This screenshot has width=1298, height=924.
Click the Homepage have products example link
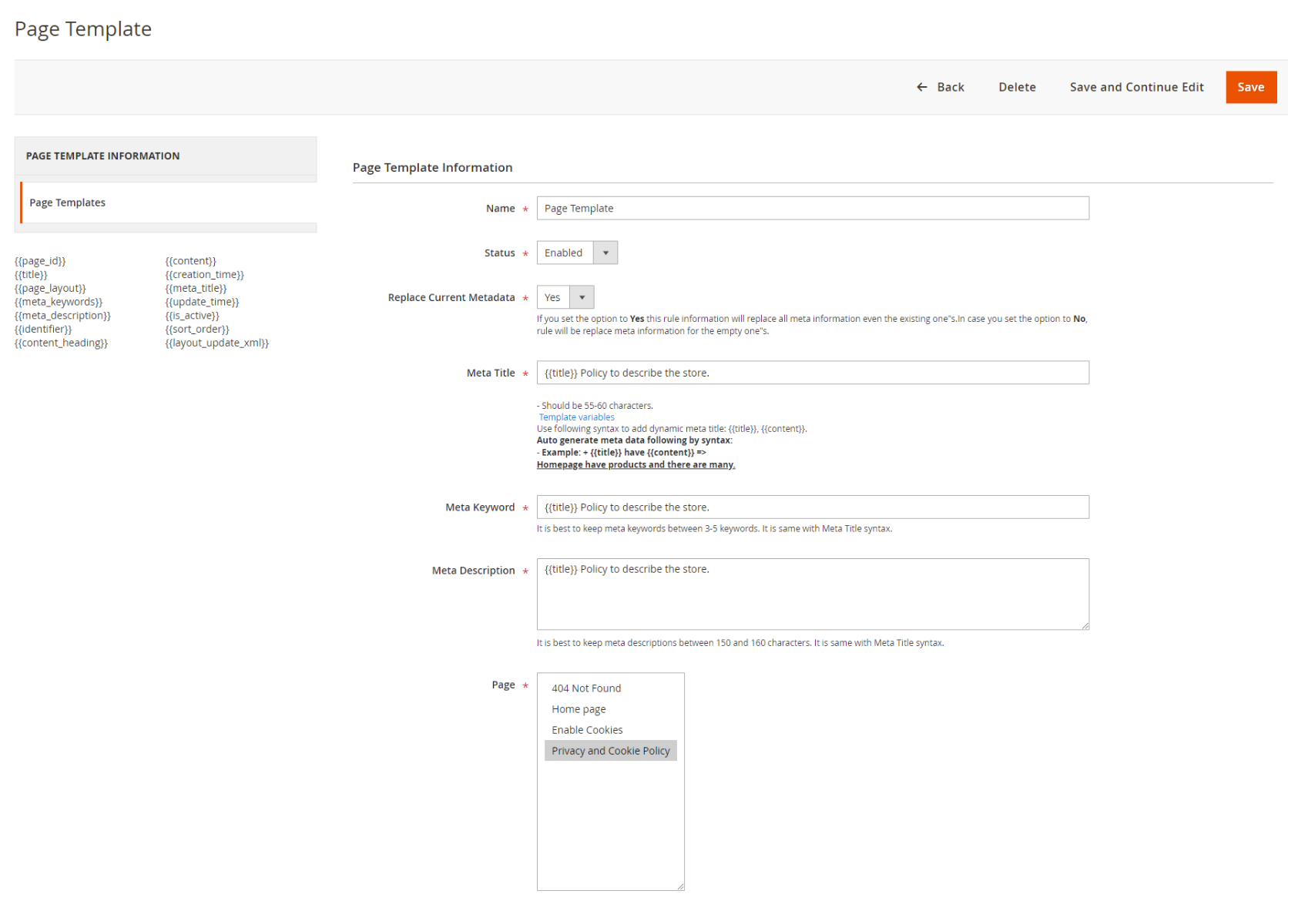(x=636, y=465)
